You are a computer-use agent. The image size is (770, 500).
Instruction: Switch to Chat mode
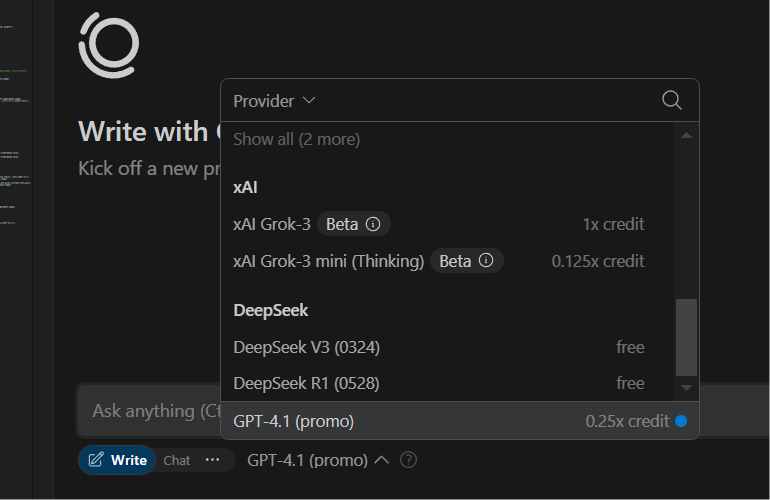pyautogui.click(x=177, y=460)
